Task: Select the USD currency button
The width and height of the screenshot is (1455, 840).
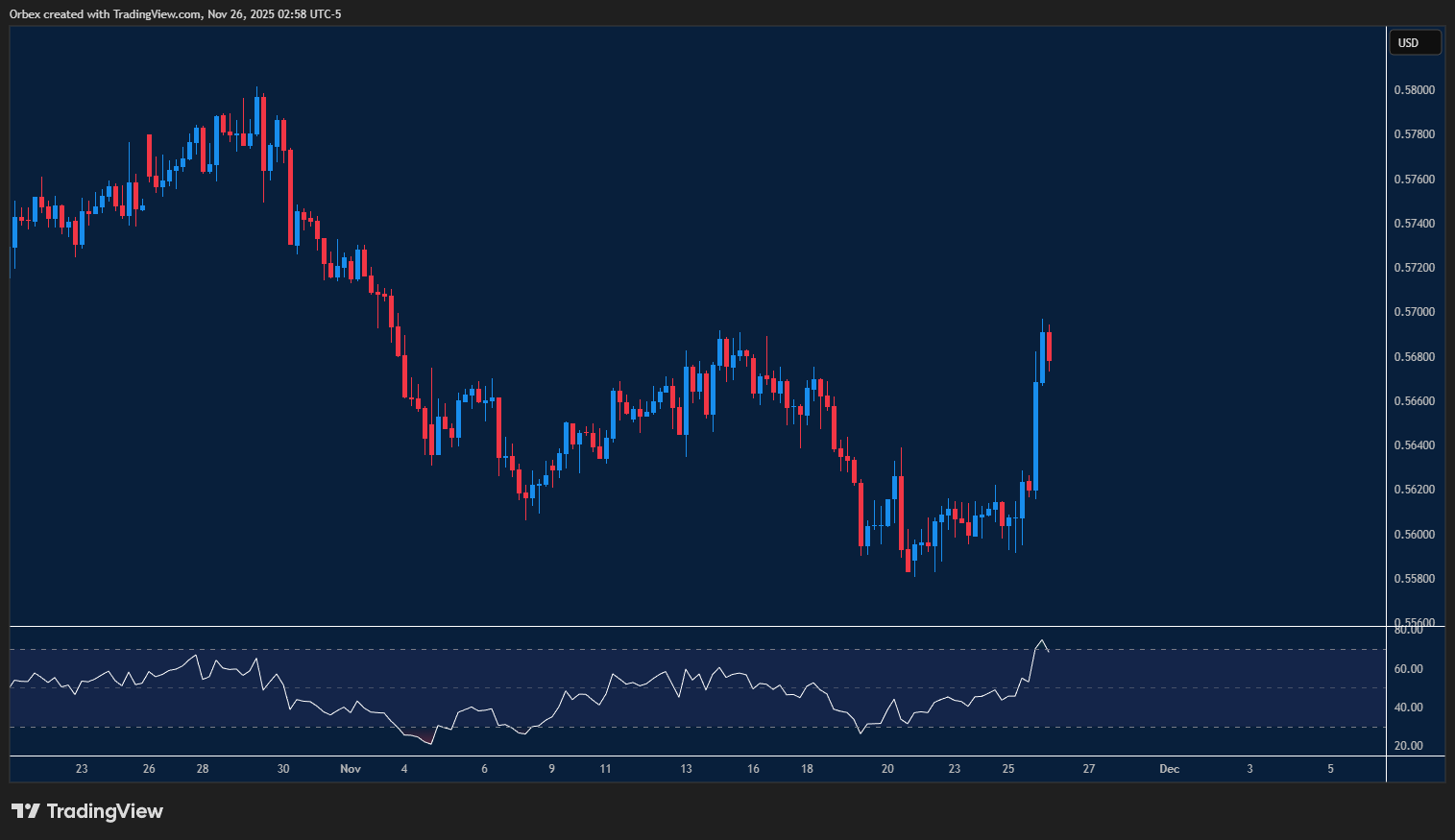Action: coord(1415,42)
